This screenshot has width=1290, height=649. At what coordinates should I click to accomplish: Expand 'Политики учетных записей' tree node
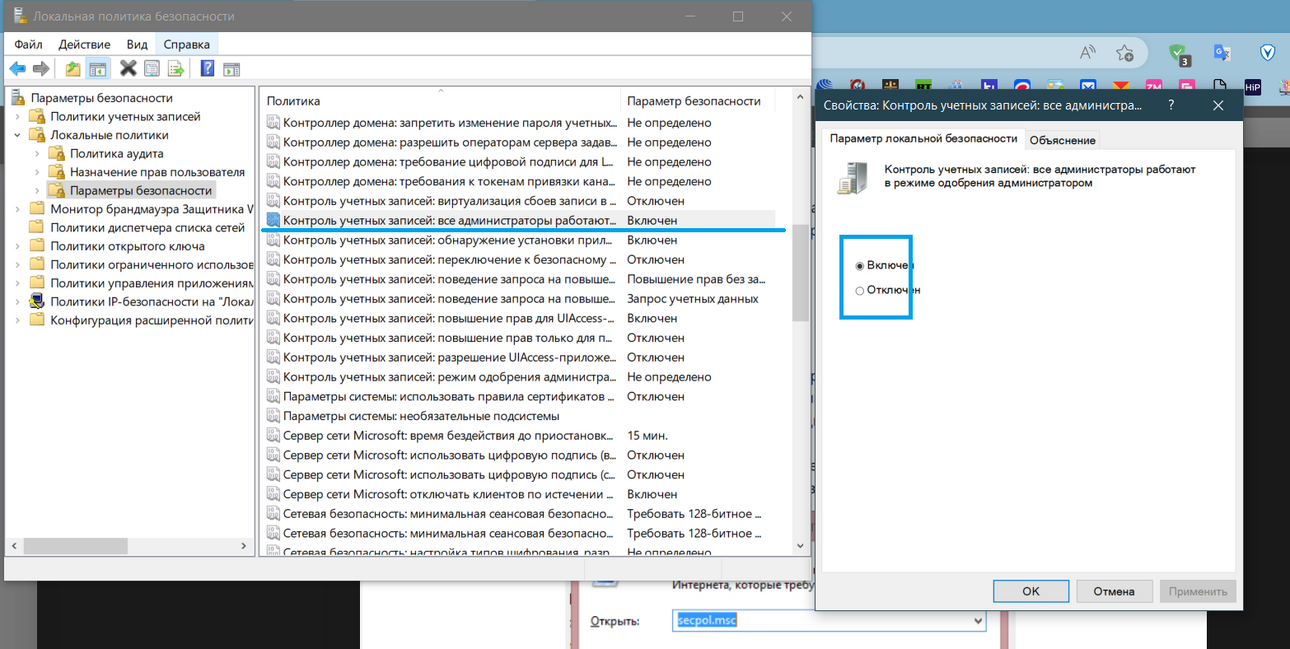coord(17,117)
